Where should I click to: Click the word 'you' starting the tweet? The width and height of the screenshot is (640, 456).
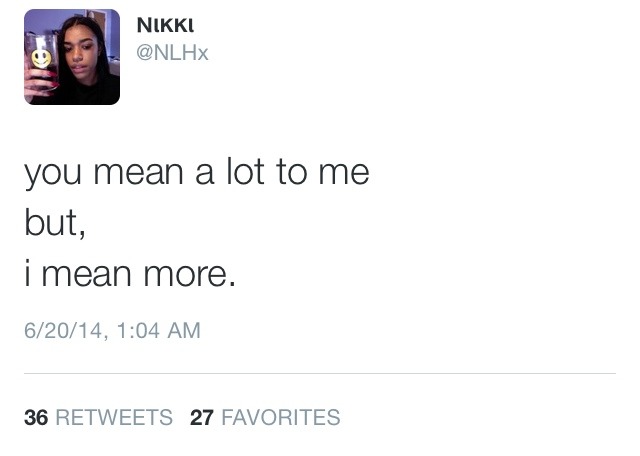click(52, 175)
